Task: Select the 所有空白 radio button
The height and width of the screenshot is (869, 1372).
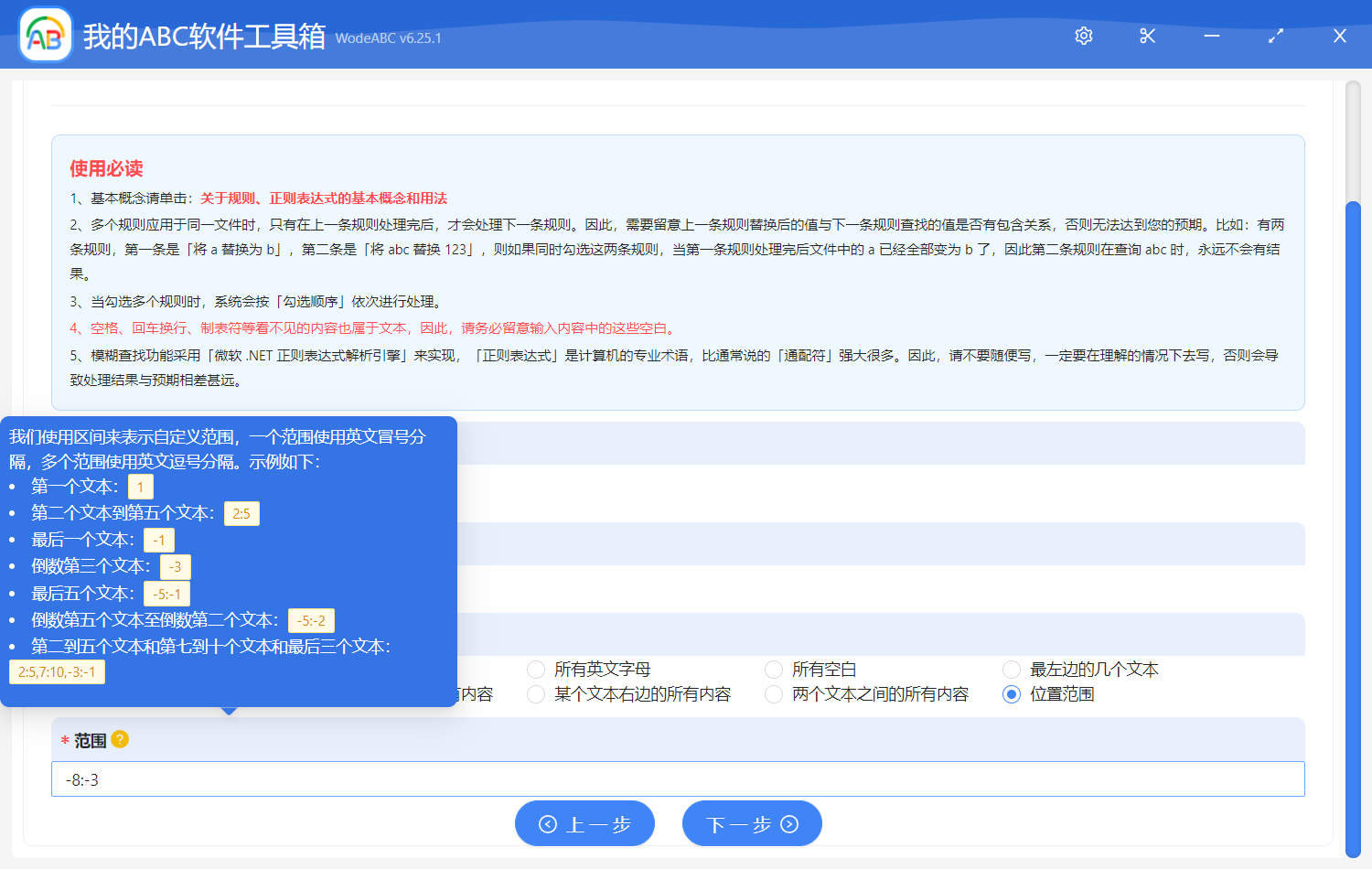Action: pos(773,669)
